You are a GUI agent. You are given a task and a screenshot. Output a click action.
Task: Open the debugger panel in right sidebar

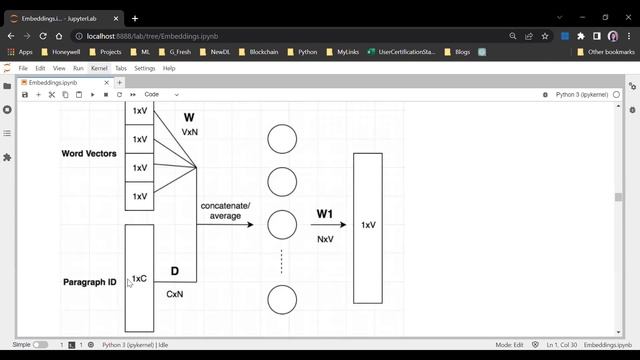pyautogui.click(x=632, y=110)
